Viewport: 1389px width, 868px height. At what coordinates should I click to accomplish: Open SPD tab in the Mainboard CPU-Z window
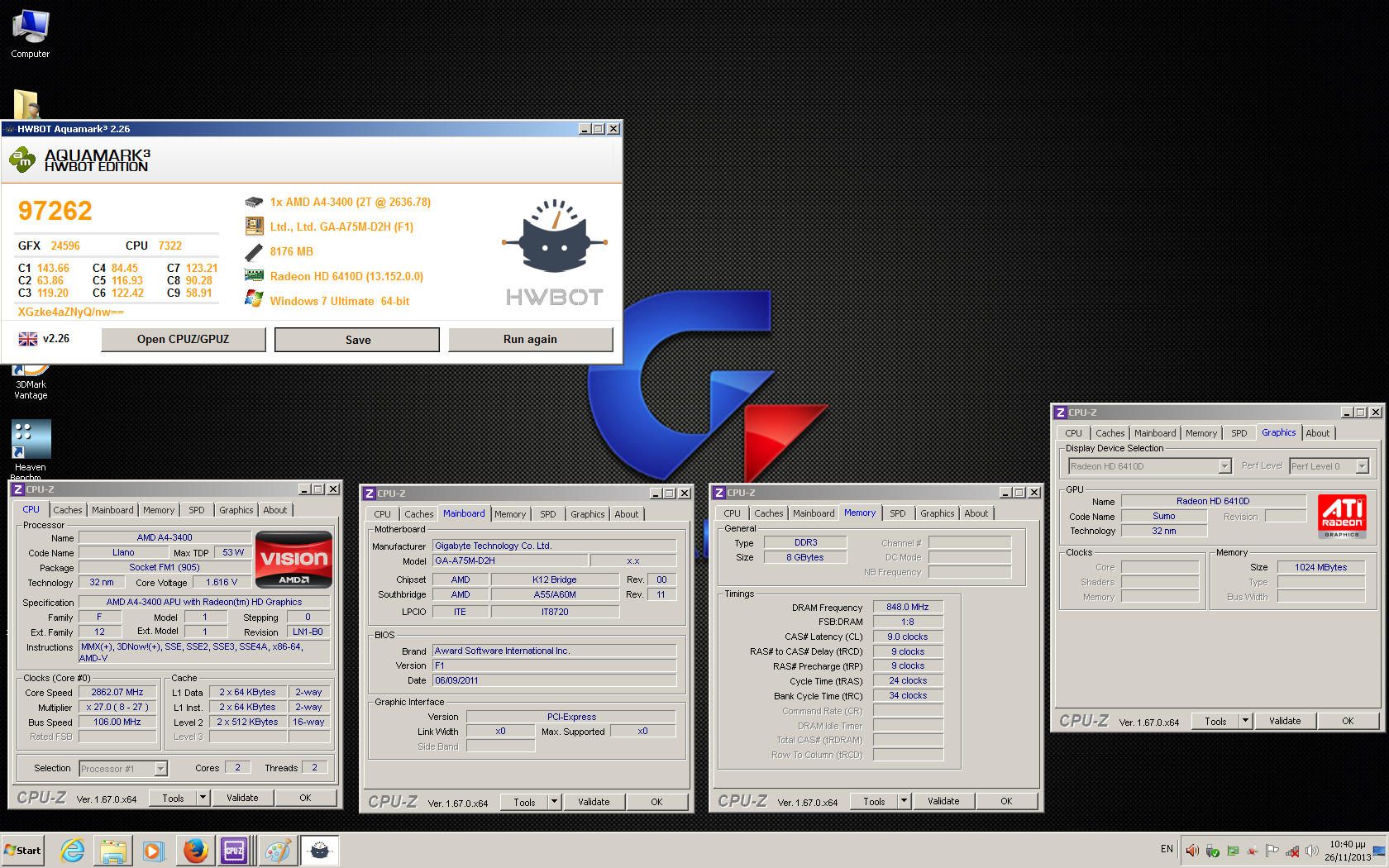click(548, 514)
